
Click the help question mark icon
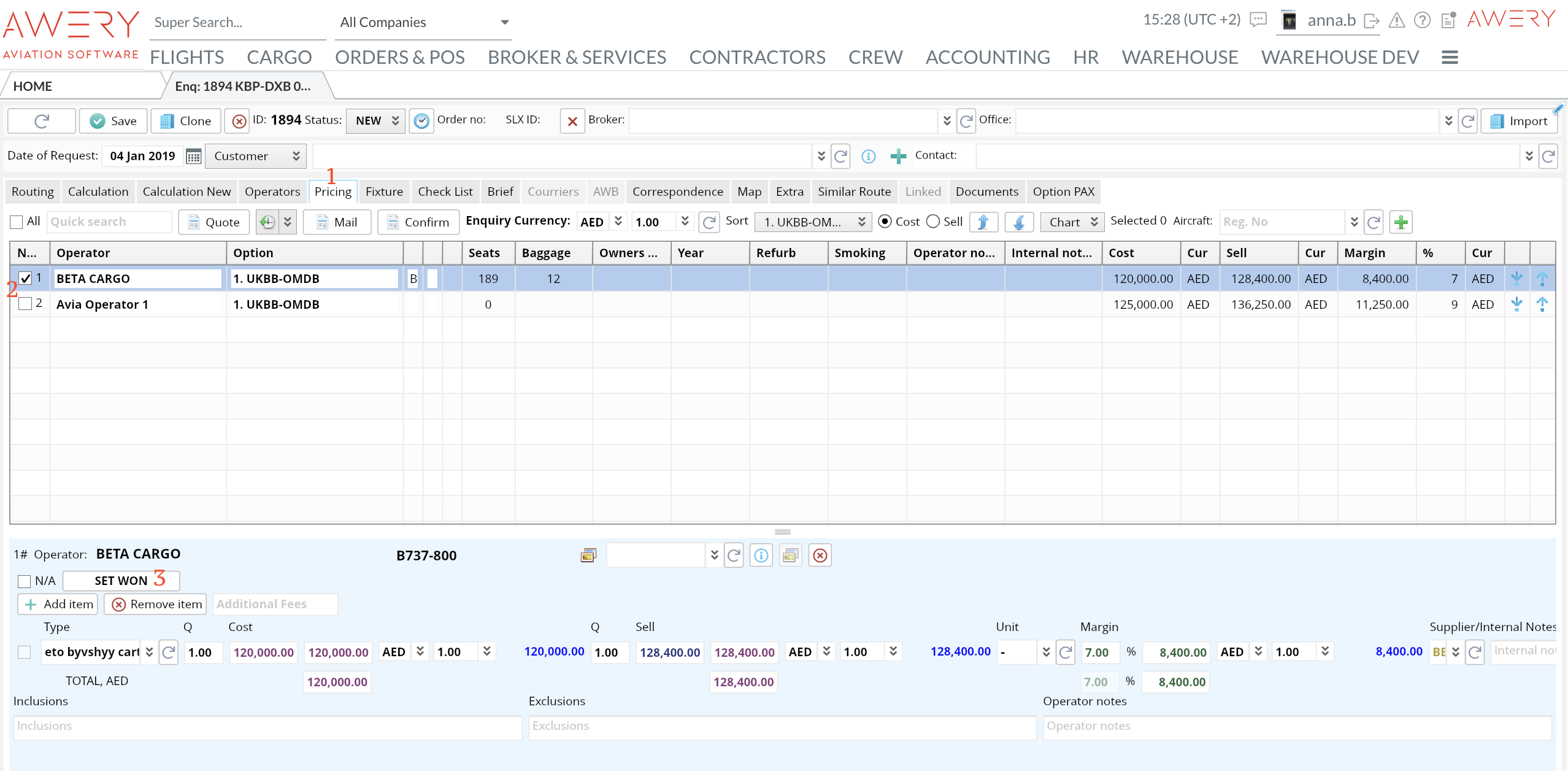pos(1422,21)
